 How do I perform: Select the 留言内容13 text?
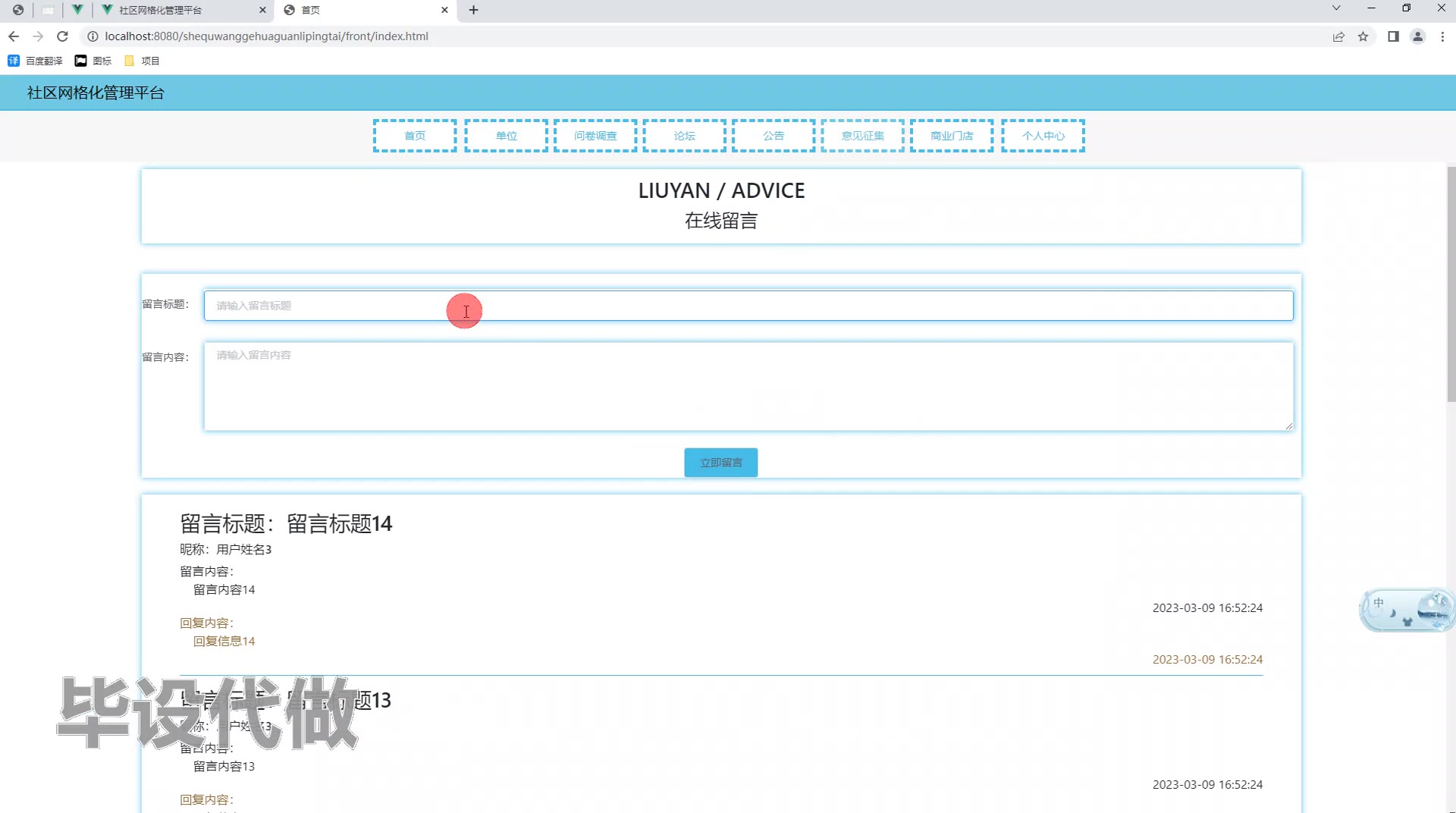[224, 766]
